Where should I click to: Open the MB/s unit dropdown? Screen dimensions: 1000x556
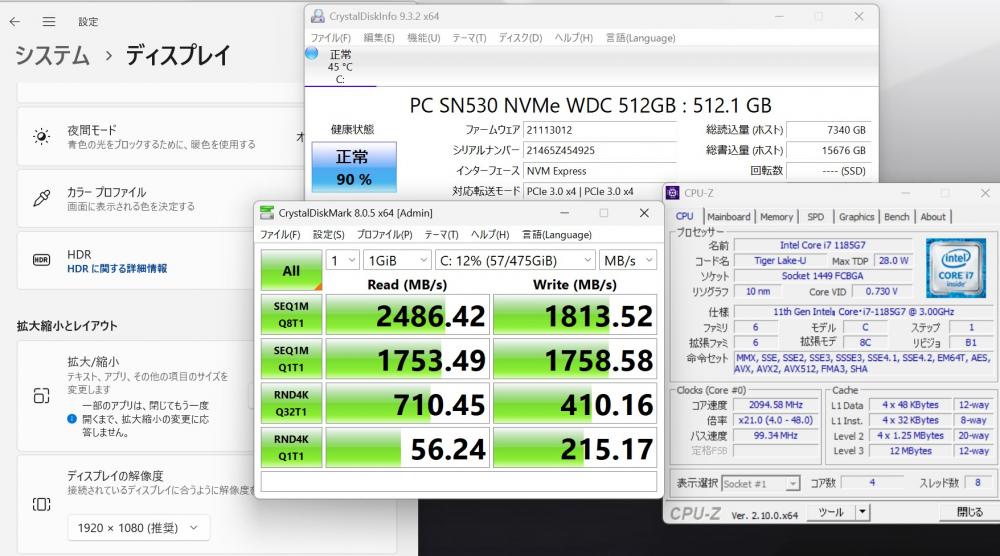pyautogui.click(x=628, y=260)
